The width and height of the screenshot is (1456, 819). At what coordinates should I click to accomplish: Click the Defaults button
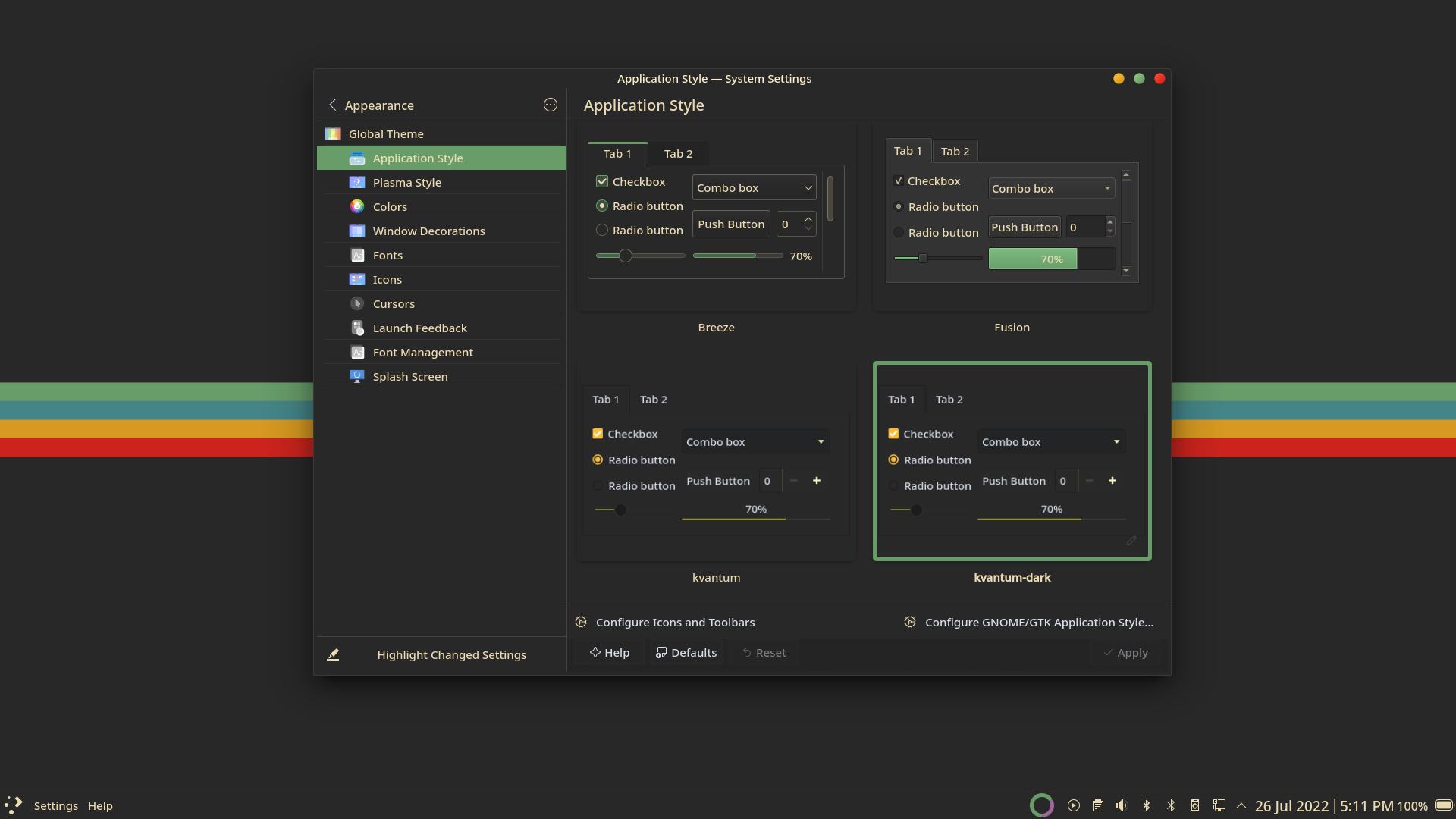click(686, 652)
